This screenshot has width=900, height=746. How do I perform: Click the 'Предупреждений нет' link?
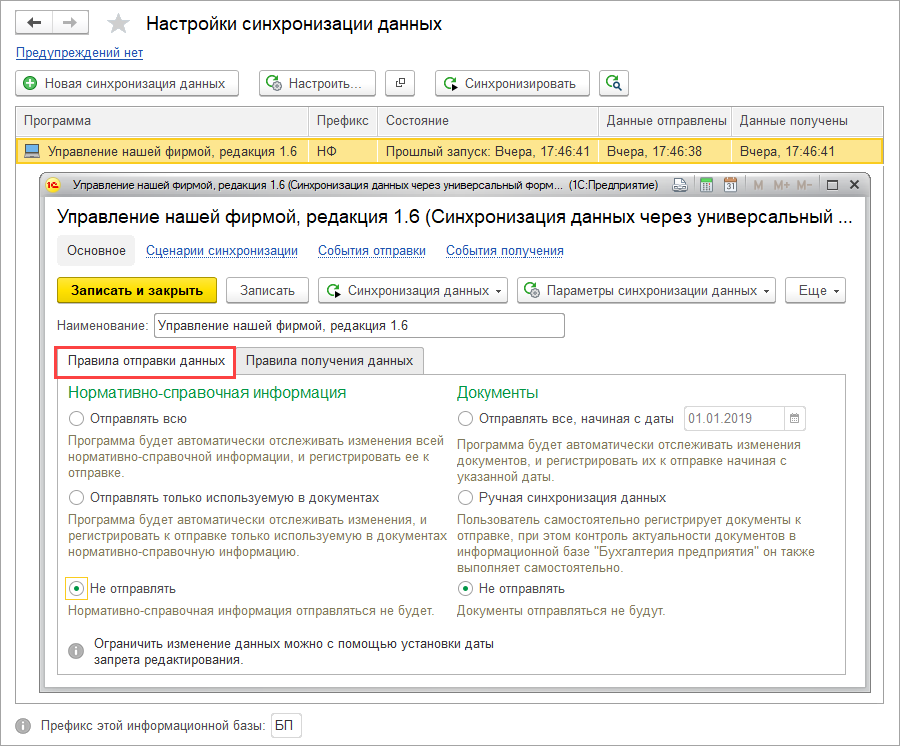pos(79,53)
